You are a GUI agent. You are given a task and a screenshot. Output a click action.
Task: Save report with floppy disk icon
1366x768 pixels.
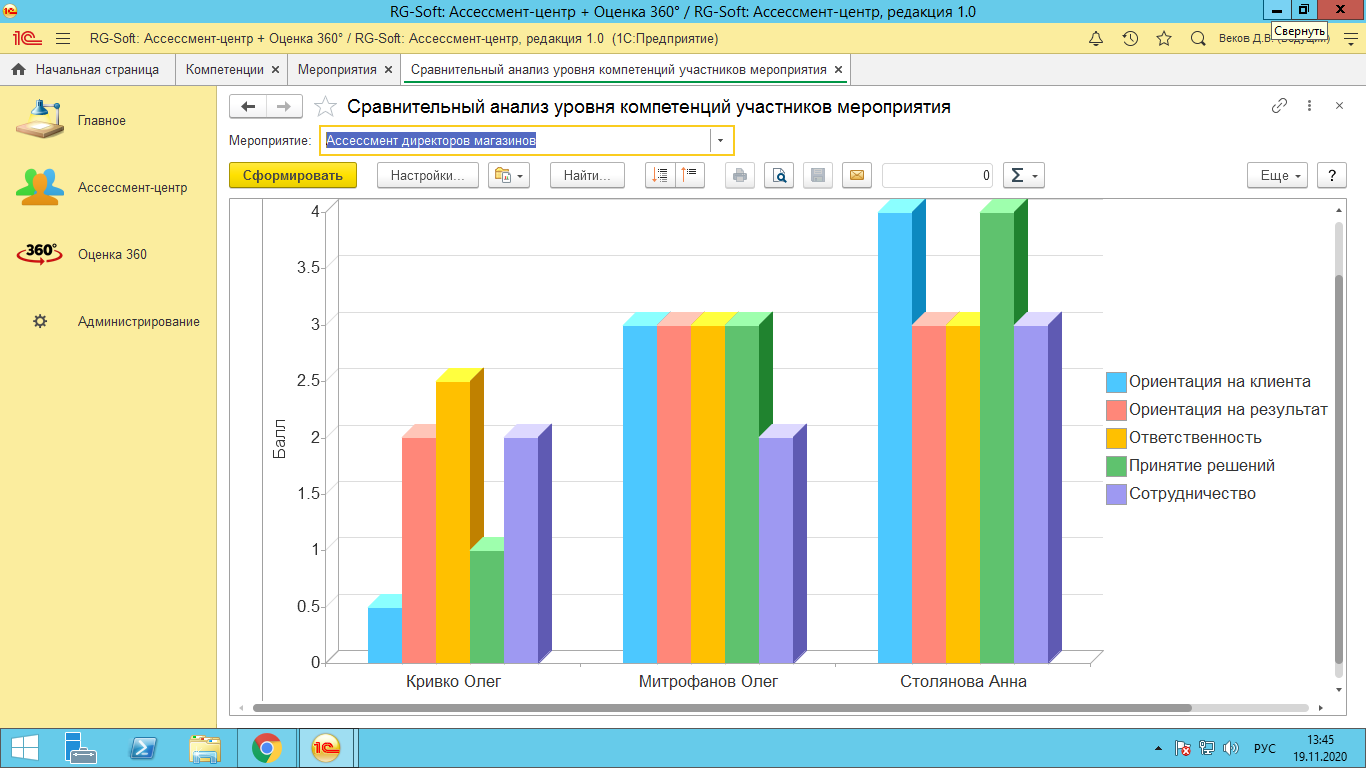point(818,175)
